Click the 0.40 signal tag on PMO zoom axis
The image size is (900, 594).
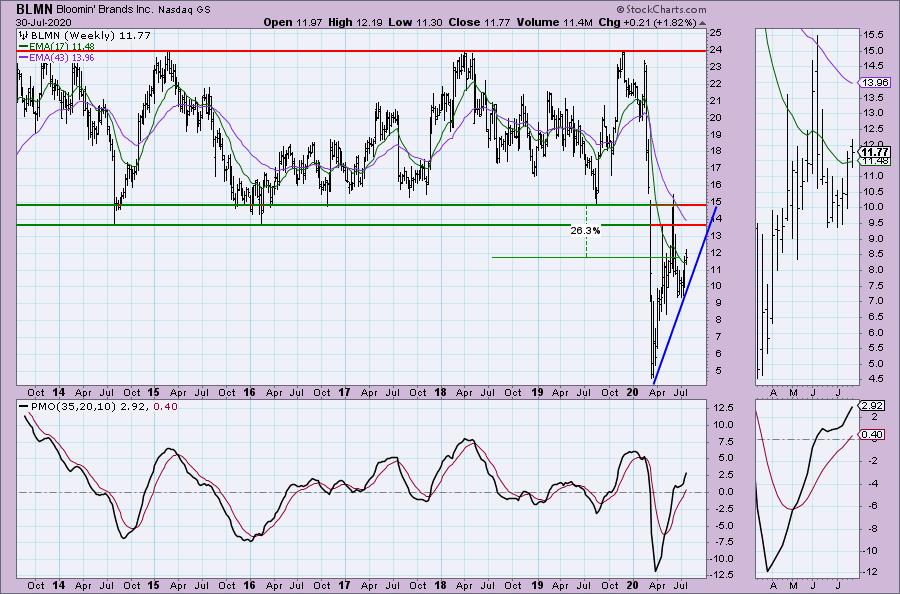(873, 434)
